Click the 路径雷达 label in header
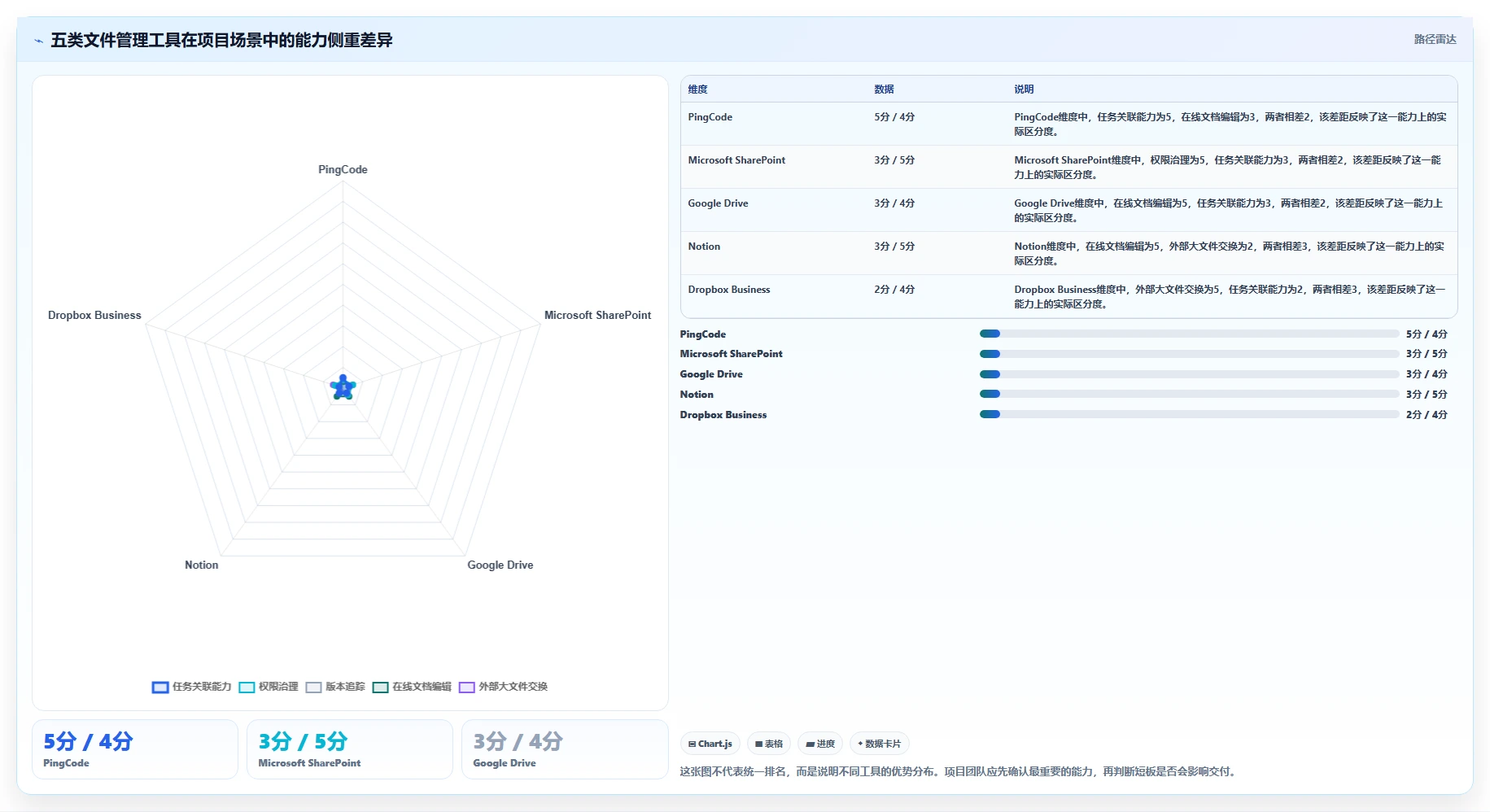The image size is (1490, 812). [1435, 39]
